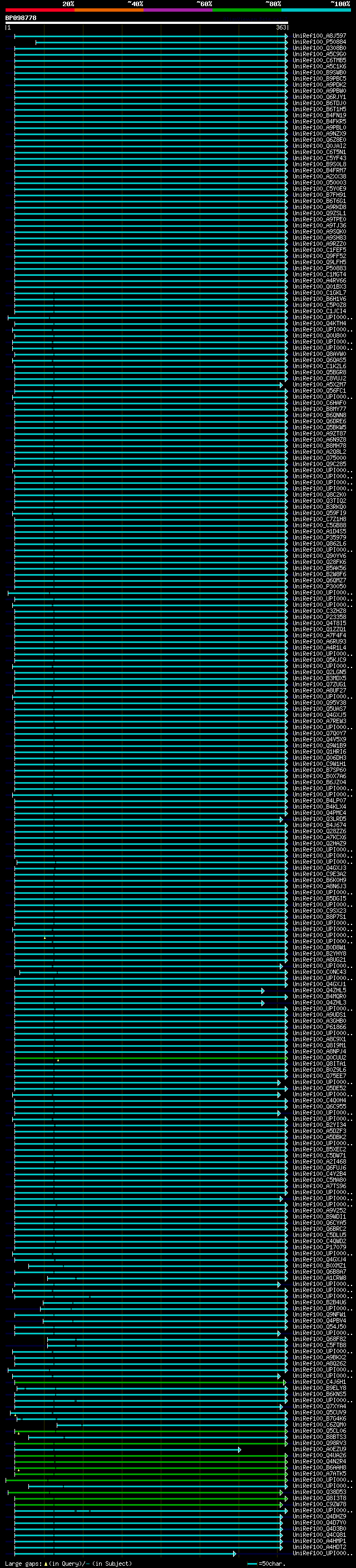Open hit UniRef100_A8J597
This screenshot has height=1568, width=356.
click(x=319, y=36)
